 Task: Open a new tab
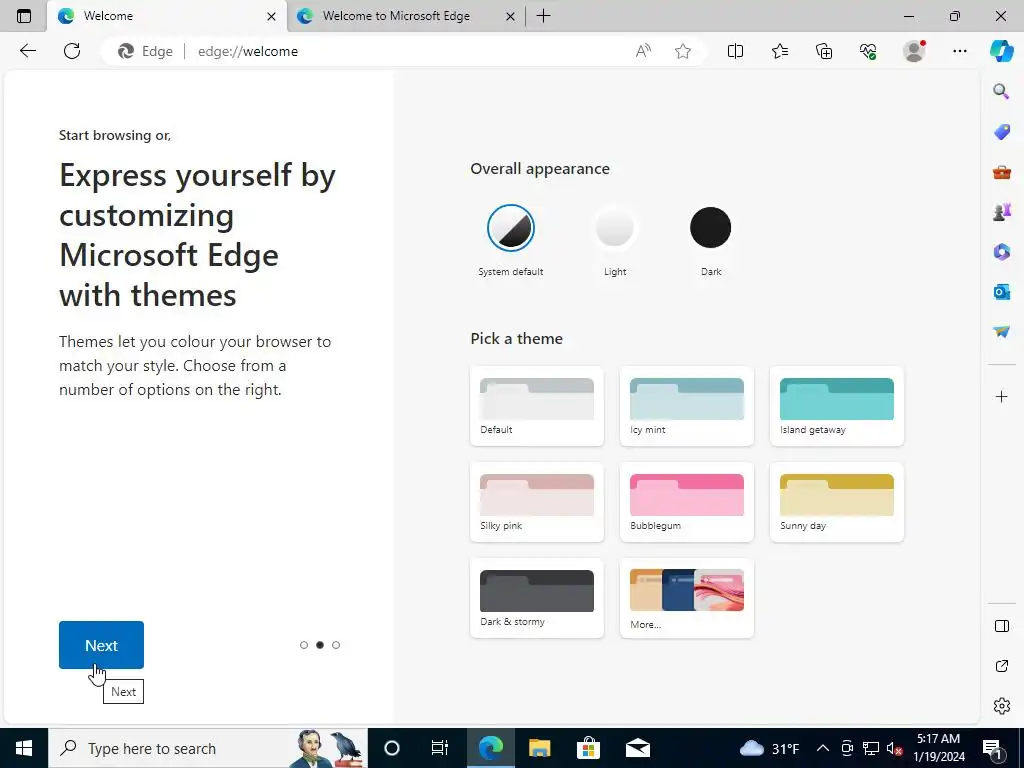pos(543,16)
